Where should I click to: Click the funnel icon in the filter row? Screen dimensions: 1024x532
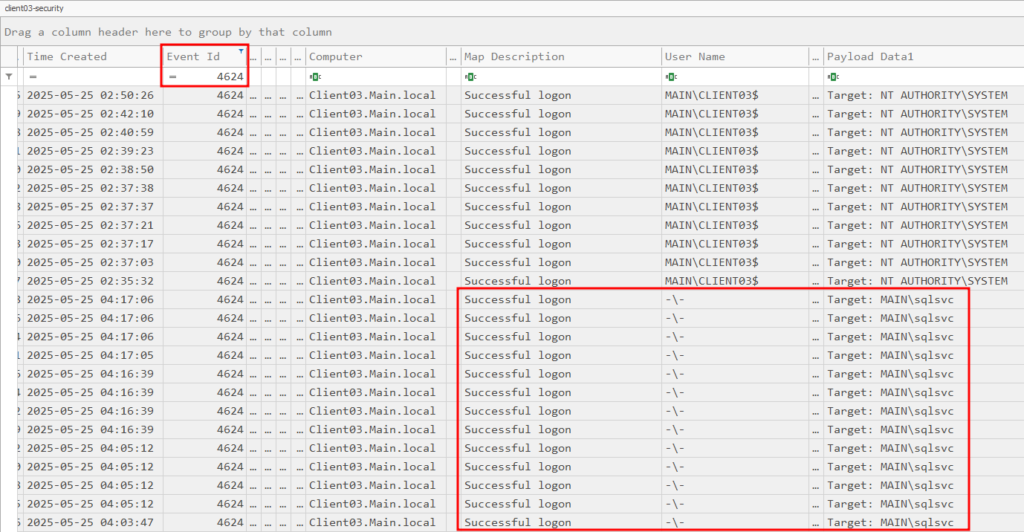point(10,76)
